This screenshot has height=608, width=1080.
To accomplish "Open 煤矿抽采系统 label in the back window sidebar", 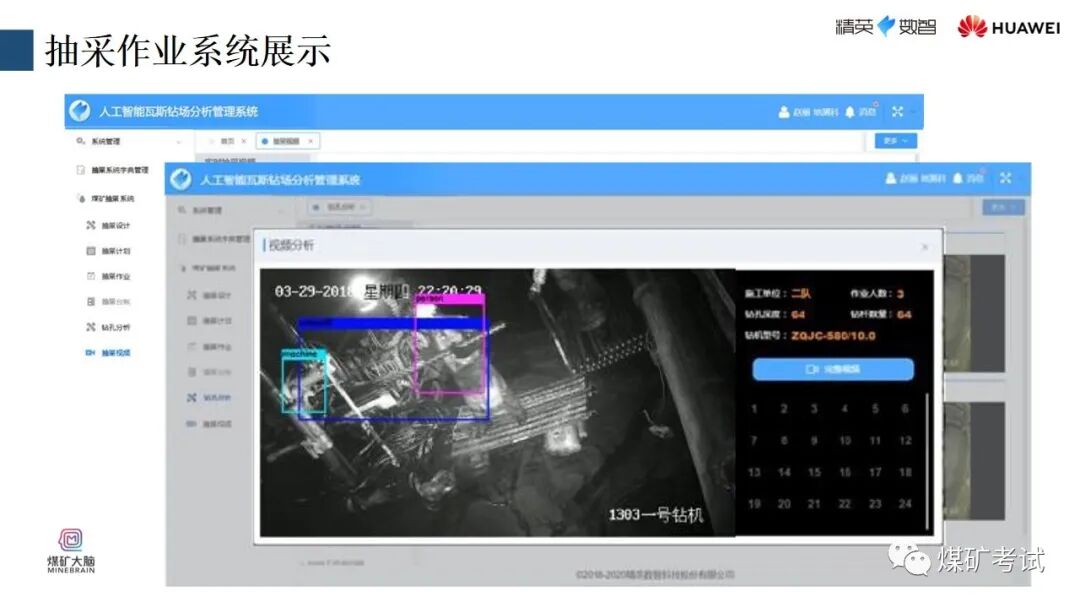I will [x=113, y=198].
